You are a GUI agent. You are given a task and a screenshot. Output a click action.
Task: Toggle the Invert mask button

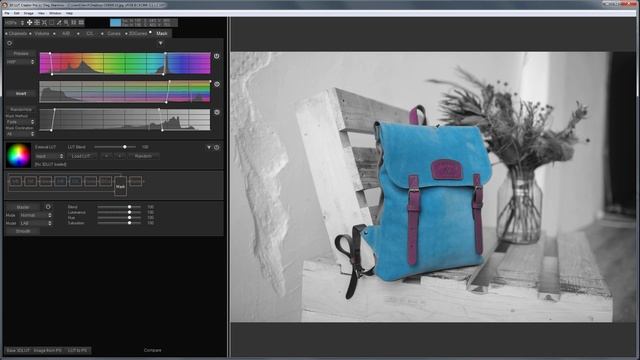click(21, 93)
